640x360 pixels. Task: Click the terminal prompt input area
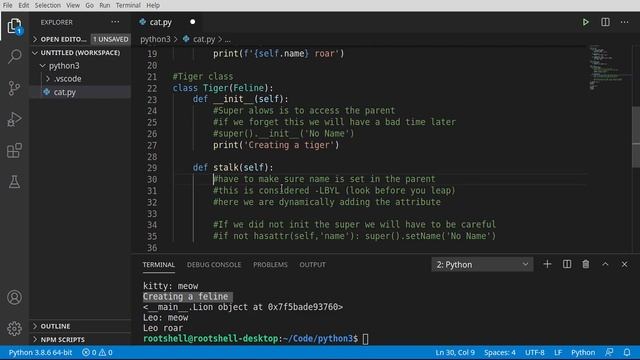(x=365, y=339)
